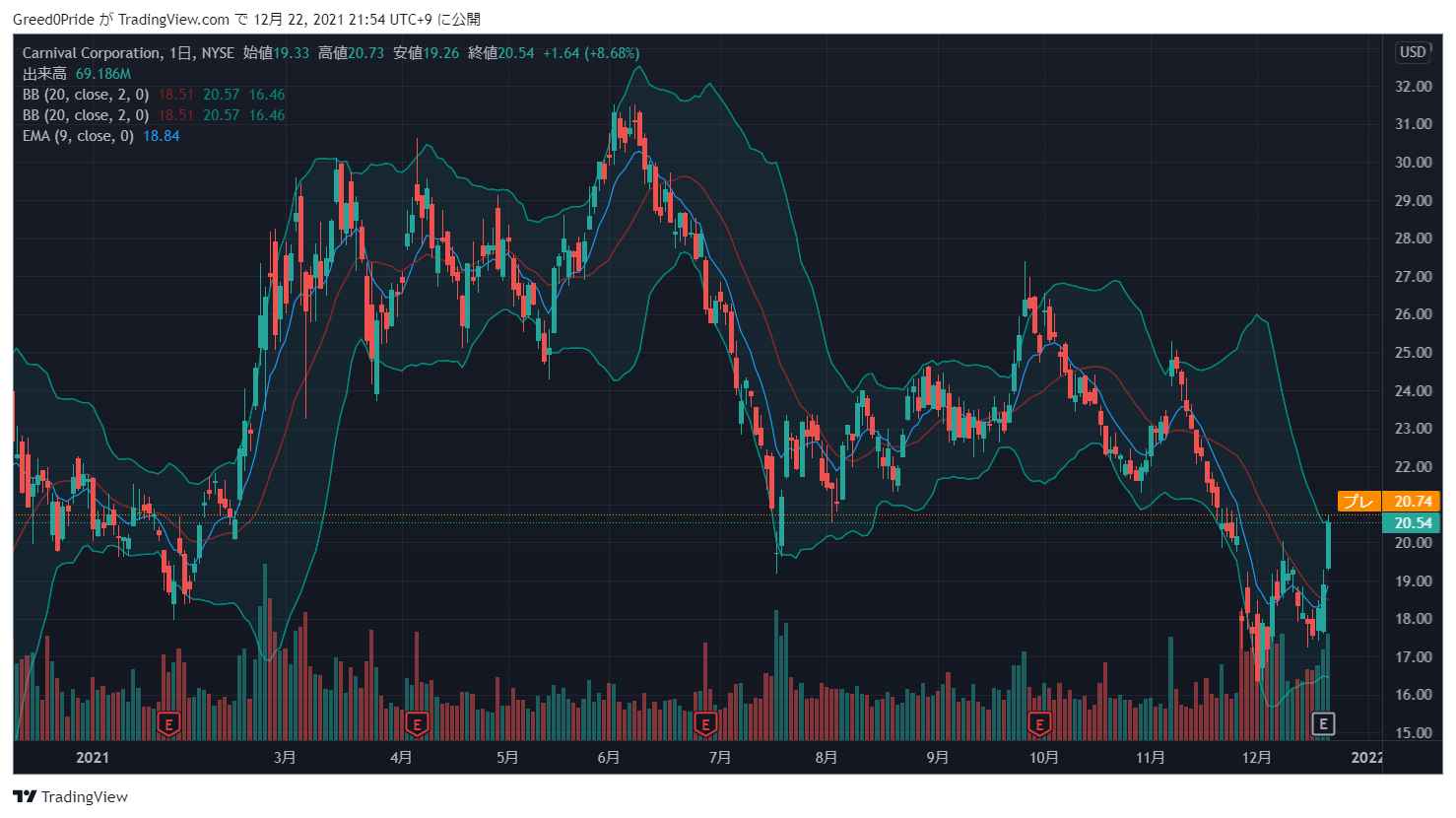Open the Greed0Pride author link
Image resolution: width=1456 pixels, height=818 pixels.
[x=53, y=19]
